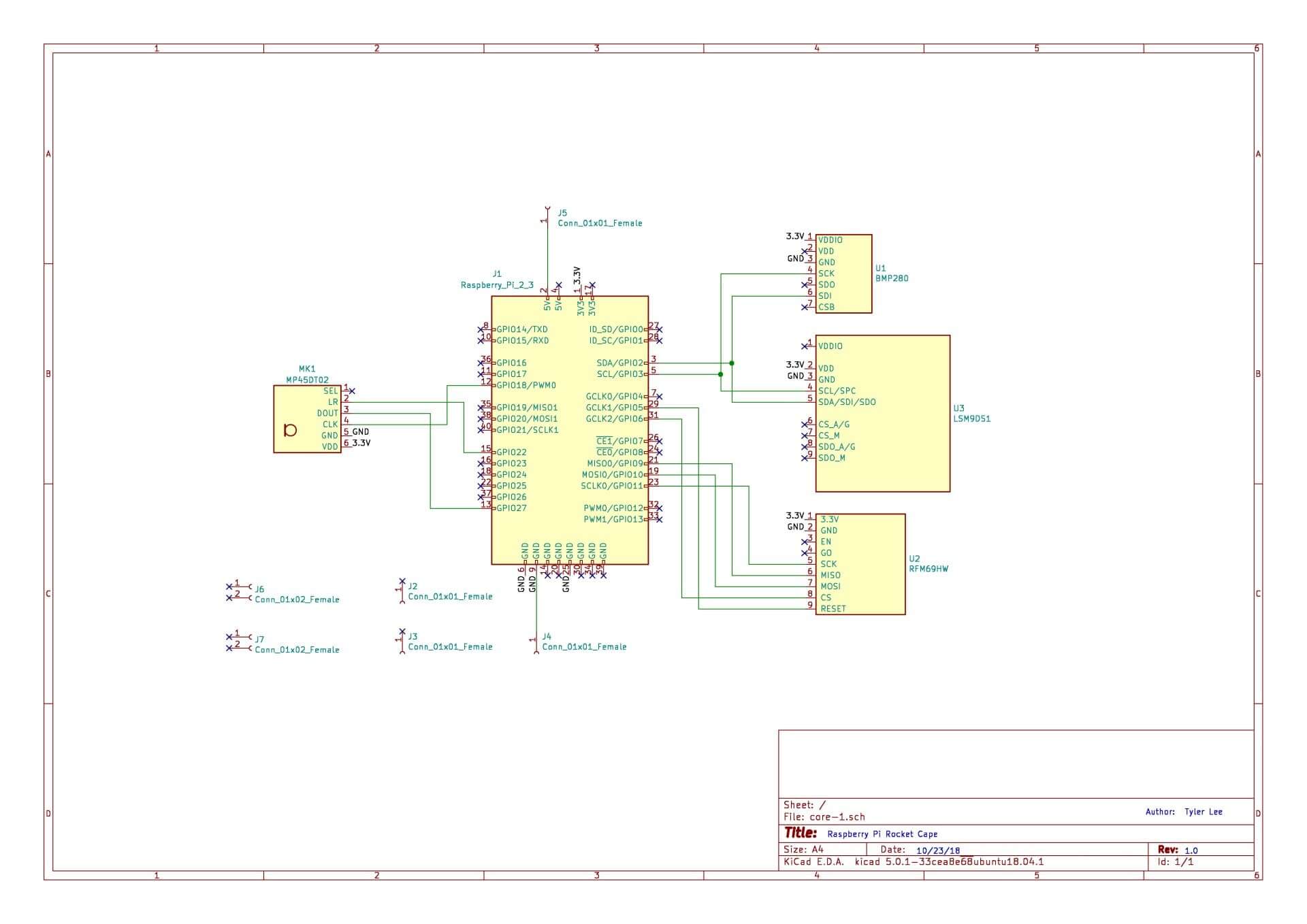The width and height of the screenshot is (1307, 924).
Task: Click the MISO pin on RFM69HW
Action: (830, 575)
